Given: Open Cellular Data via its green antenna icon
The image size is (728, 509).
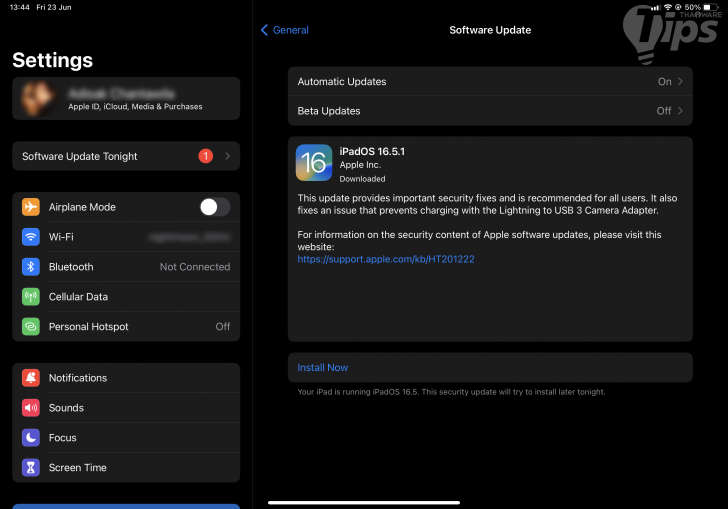Looking at the screenshot, I should click(31, 296).
